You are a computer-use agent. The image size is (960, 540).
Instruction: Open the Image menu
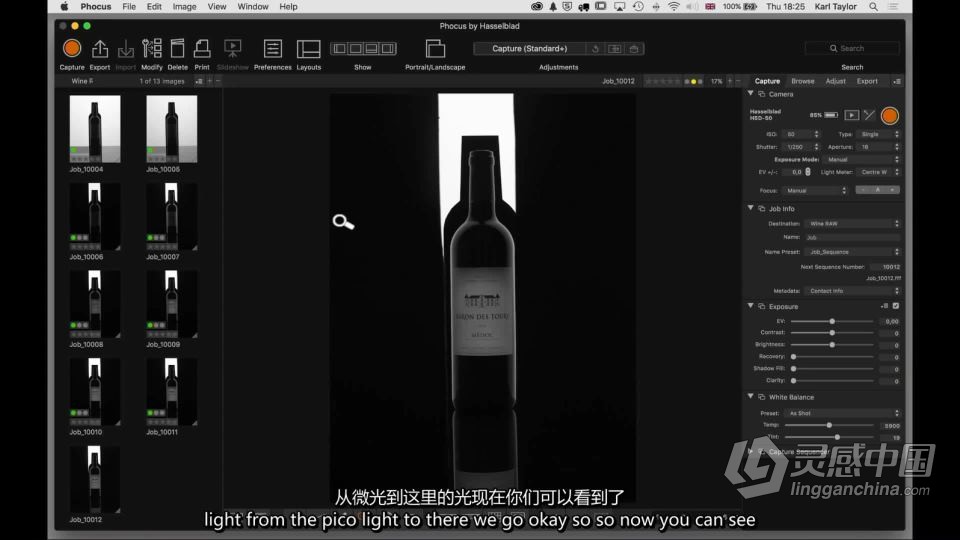pyautogui.click(x=184, y=7)
